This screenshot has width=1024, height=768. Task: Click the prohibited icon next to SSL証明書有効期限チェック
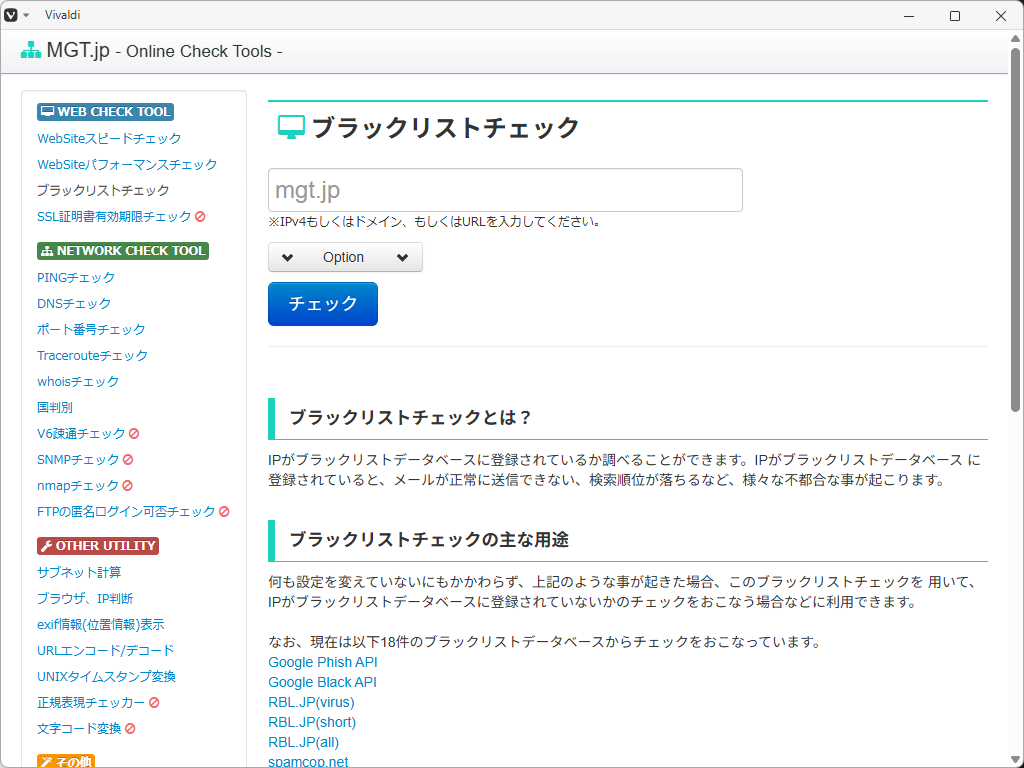click(x=200, y=216)
